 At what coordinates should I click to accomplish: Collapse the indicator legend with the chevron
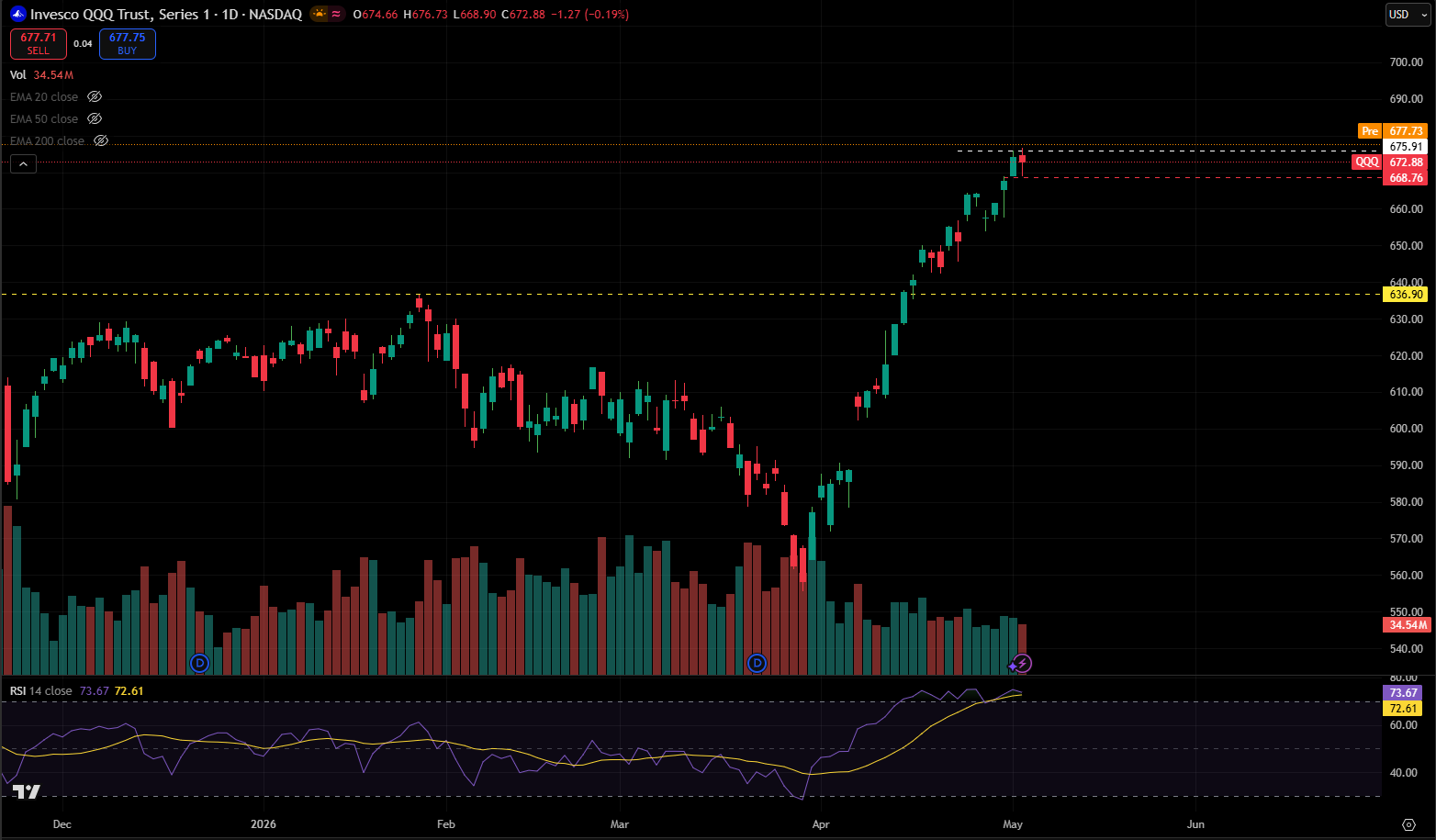pyautogui.click(x=23, y=164)
